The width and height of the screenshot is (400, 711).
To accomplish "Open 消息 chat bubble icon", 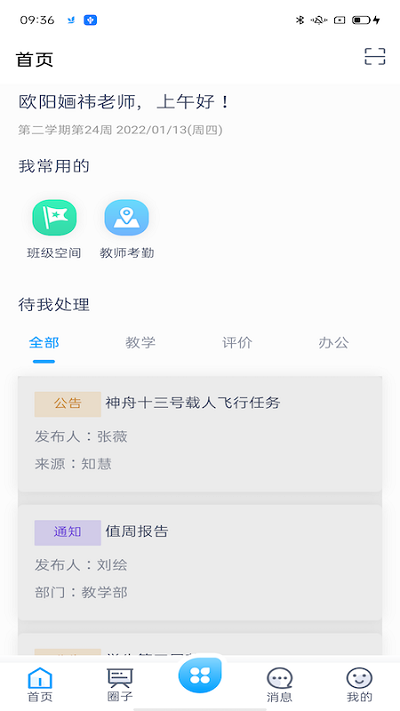I will pos(279,679).
